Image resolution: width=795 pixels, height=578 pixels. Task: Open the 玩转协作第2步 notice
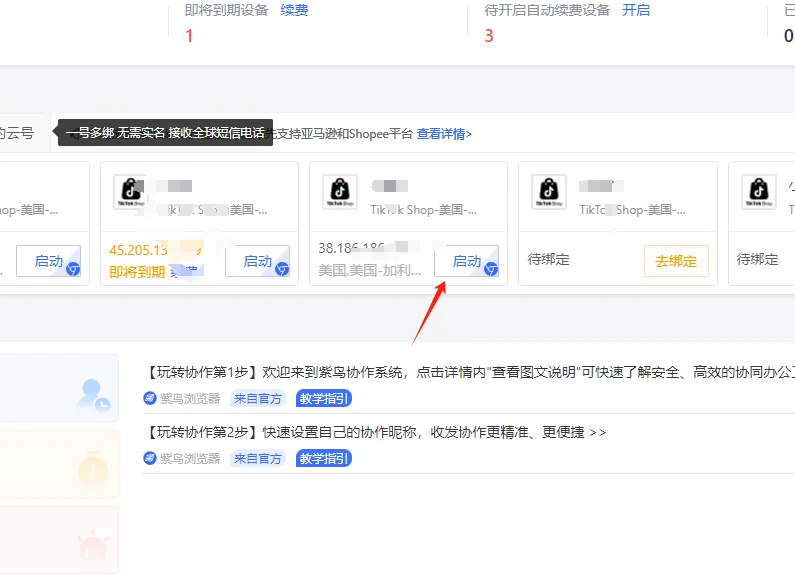tap(375, 432)
